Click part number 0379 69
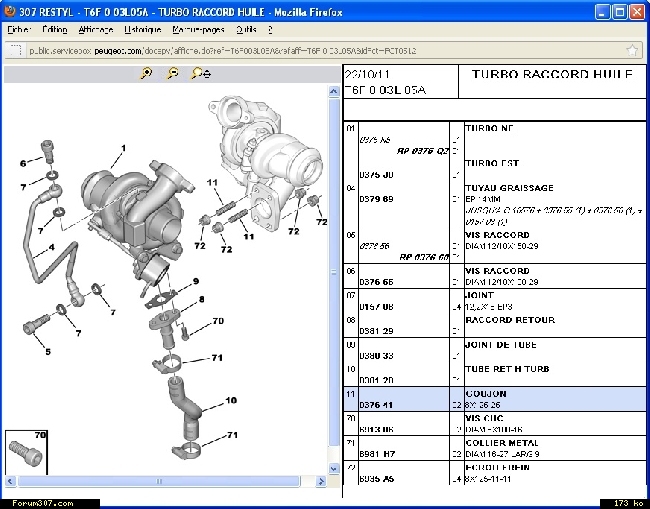Image resolution: width=650 pixels, height=509 pixels. [x=376, y=199]
